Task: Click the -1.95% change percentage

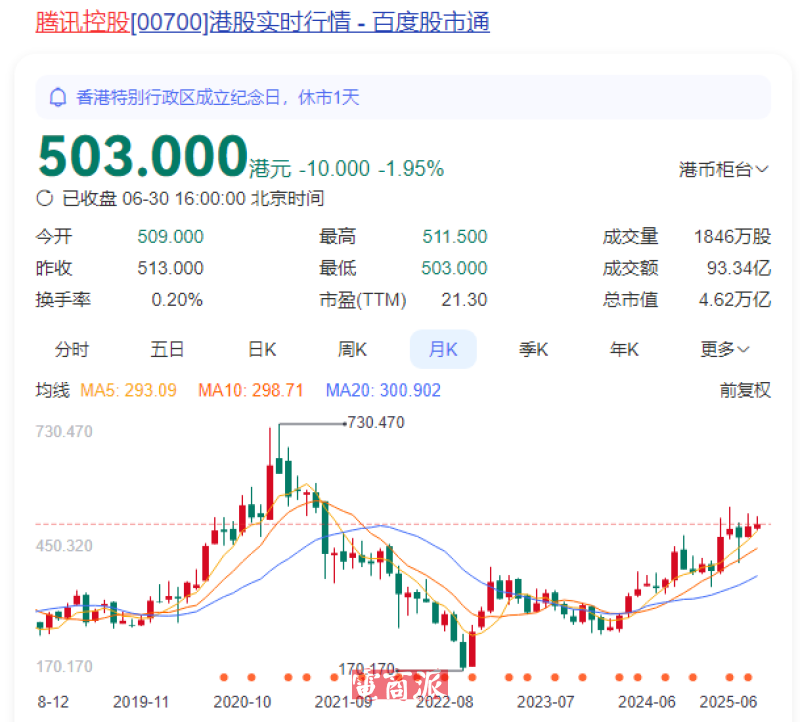Action: click(411, 169)
